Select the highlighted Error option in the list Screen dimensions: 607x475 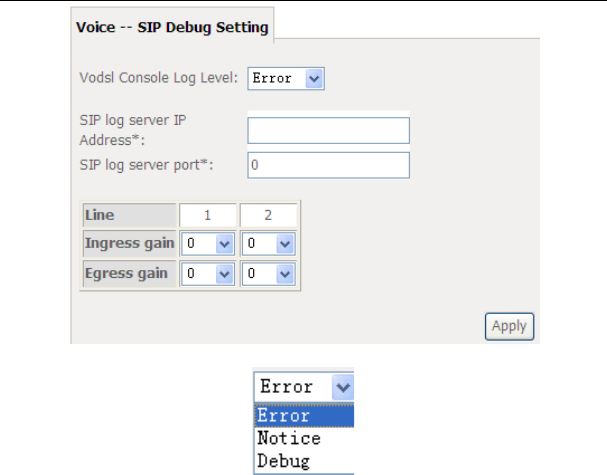coord(284,415)
